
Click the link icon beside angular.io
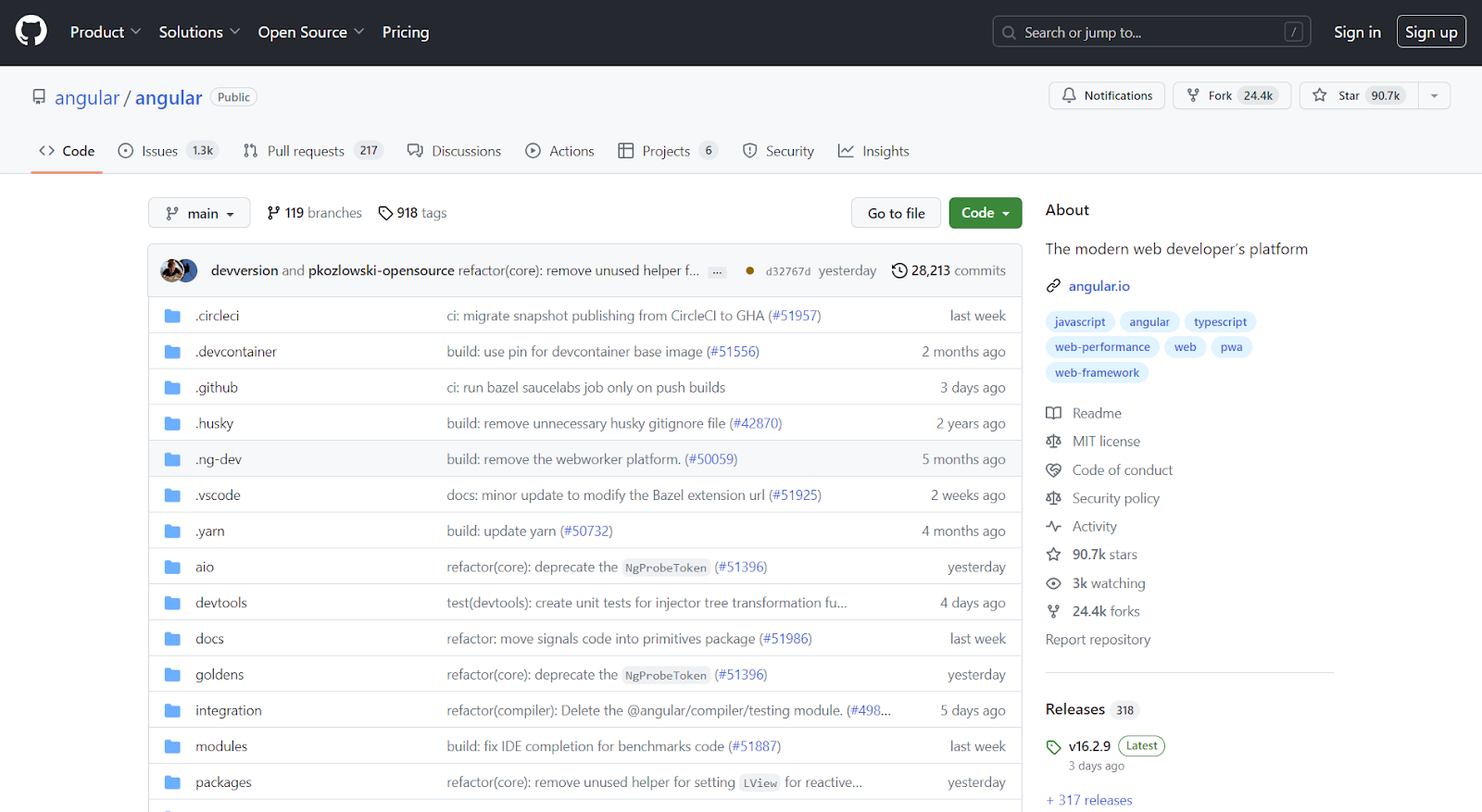click(1053, 286)
